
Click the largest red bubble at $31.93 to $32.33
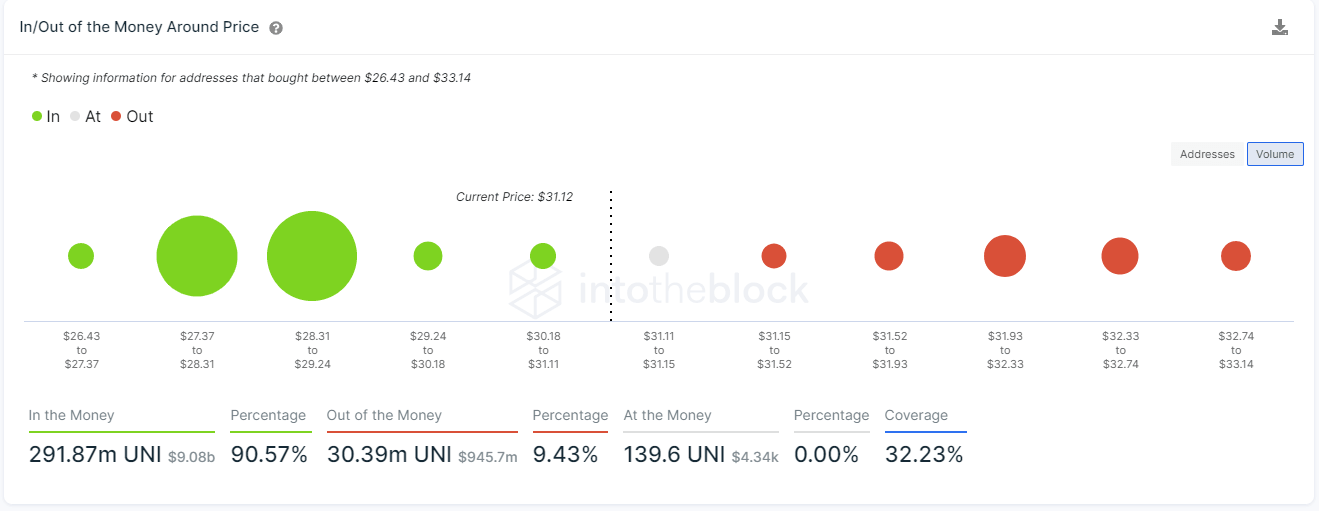pos(1005,256)
